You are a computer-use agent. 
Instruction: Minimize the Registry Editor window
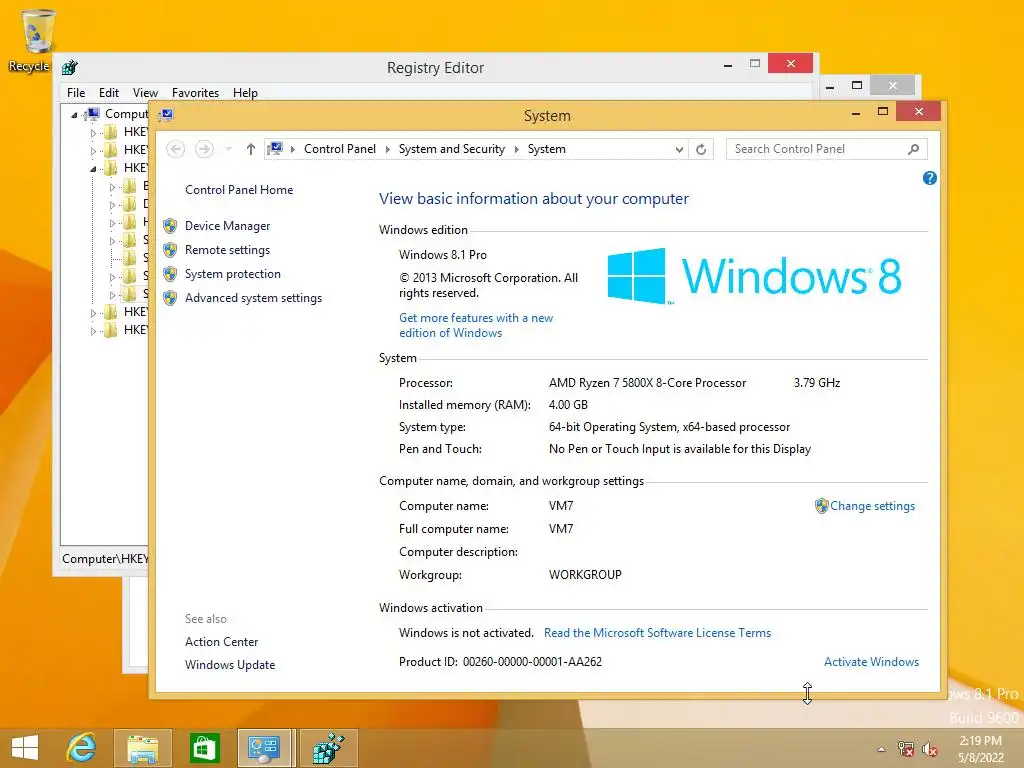coord(728,65)
